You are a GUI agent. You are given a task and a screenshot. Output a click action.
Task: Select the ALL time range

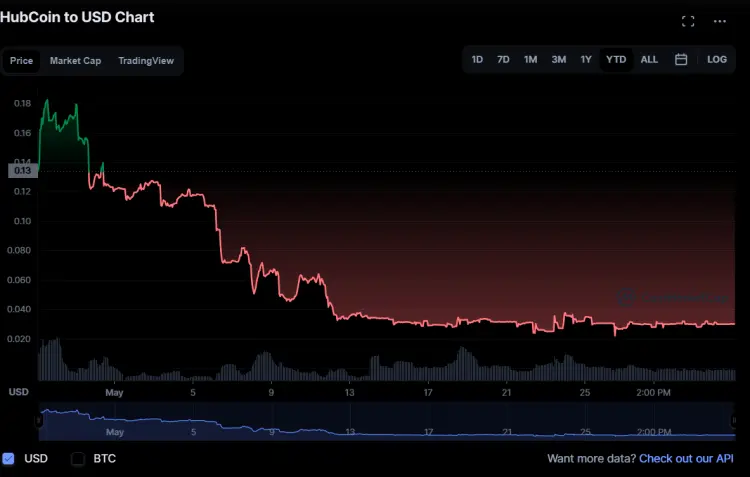click(649, 59)
